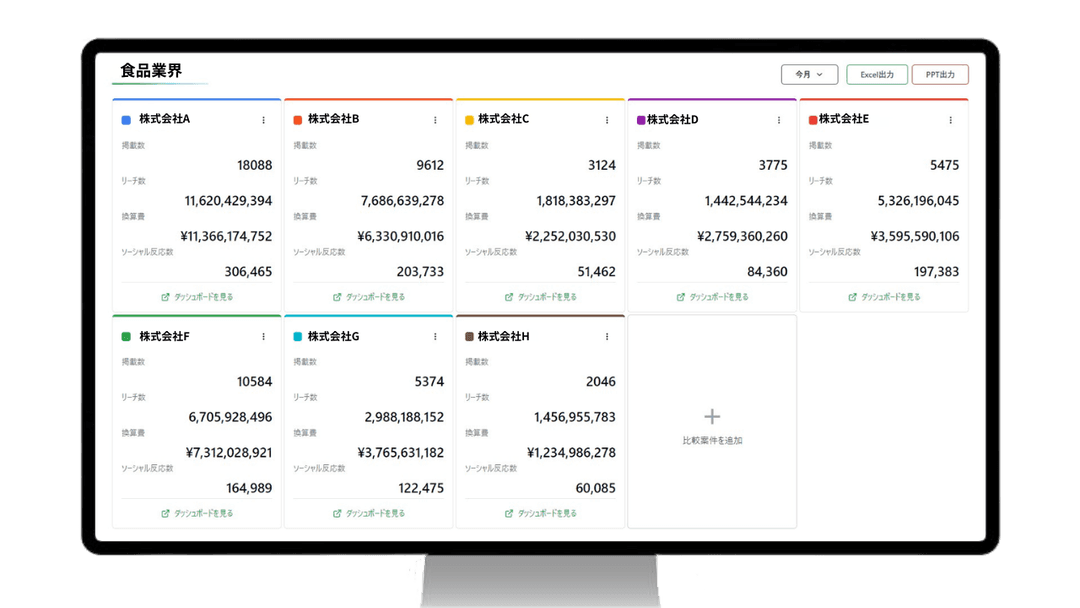Open ダッシュボードを見る link under 株式会社G

point(369,513)
